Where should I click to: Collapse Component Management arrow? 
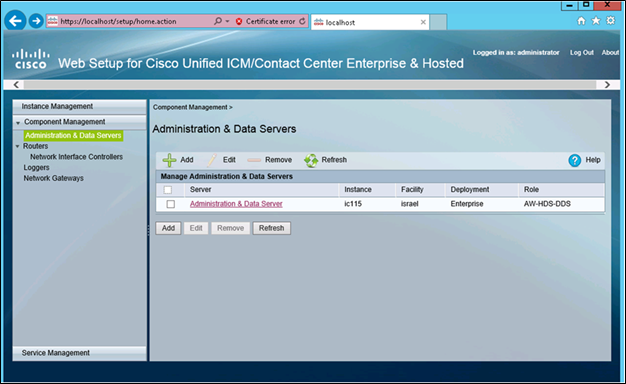(18, 123)
